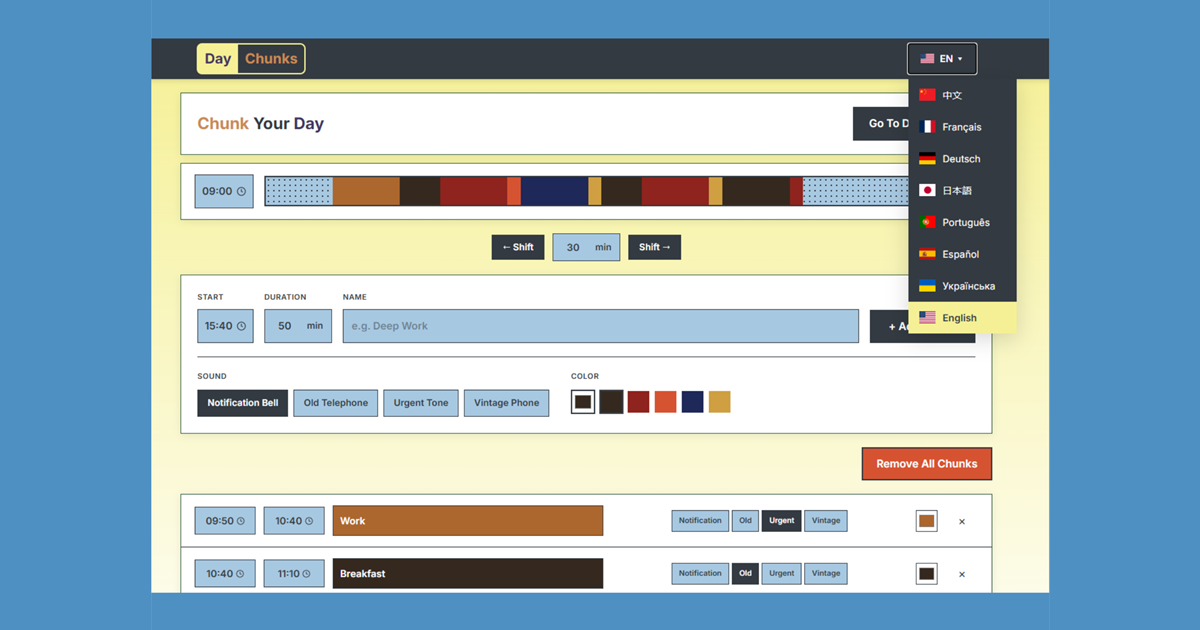Set Breakfast chunk sound to Vintage
Image resolution: width=1200 pixels, height=630 pixels.
click(826, 574)
